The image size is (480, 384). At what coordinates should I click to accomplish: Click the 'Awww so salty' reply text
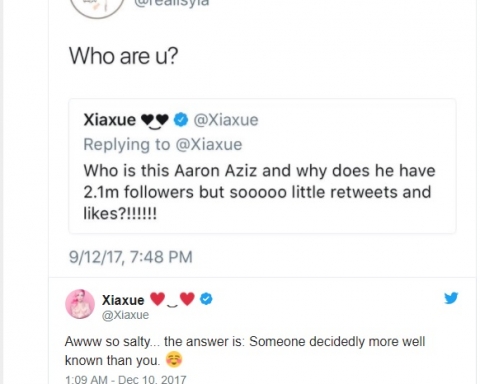(245, 351)
